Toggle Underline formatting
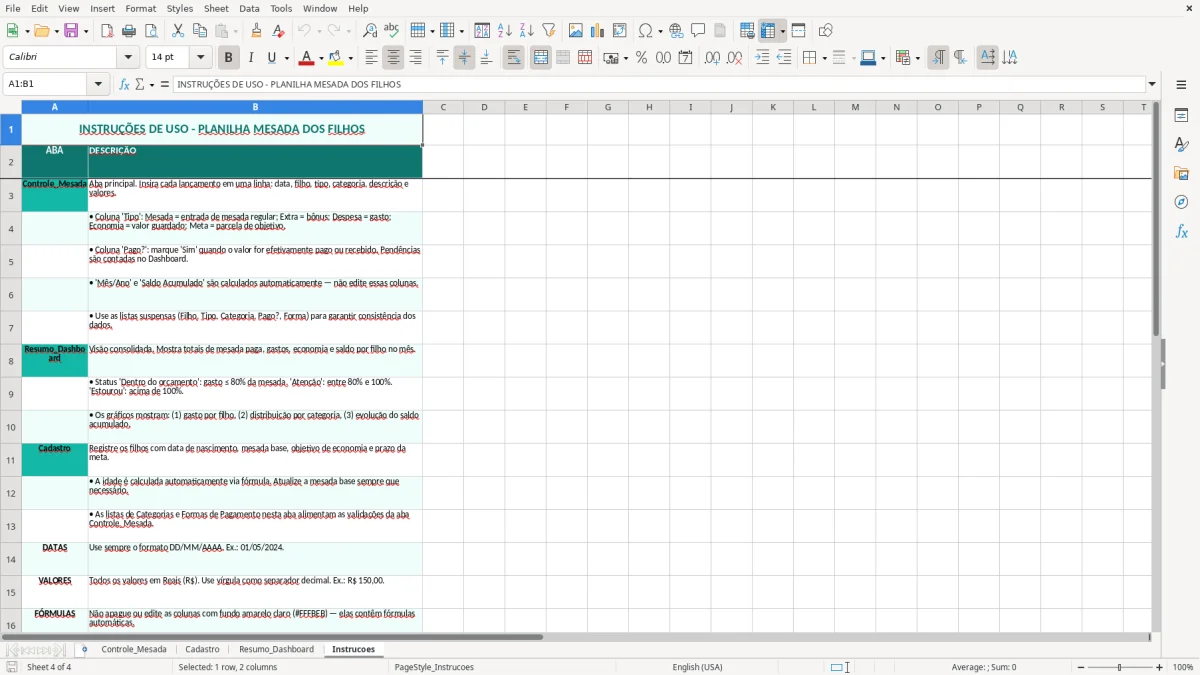 point(272,58)
